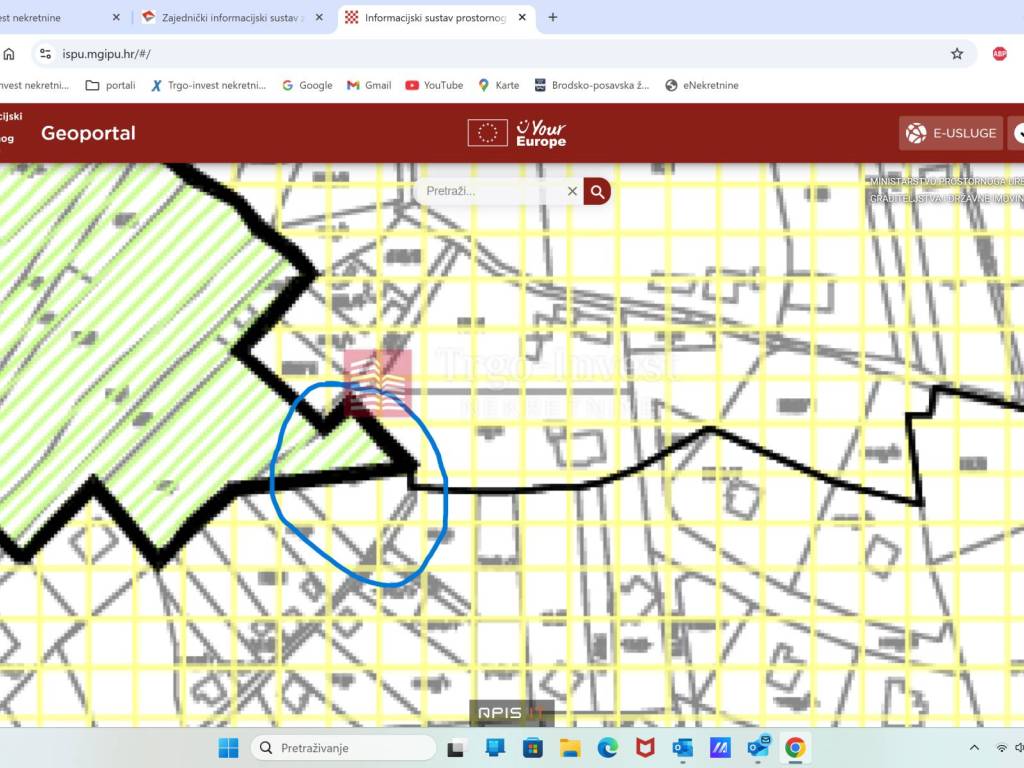Viewport: 1024px width, 768px height.
Task: Open McAfee from the taskbar
Action: click(x=645, y=747)
